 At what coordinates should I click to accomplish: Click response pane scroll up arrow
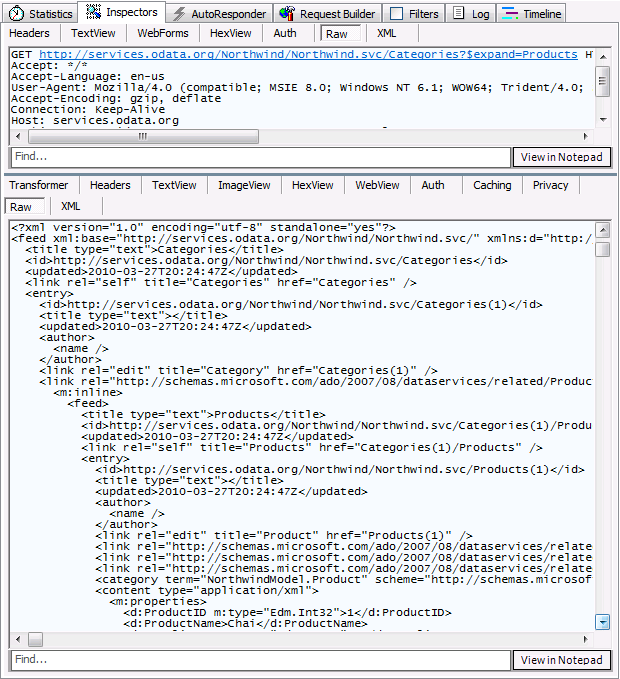point(603,230)
